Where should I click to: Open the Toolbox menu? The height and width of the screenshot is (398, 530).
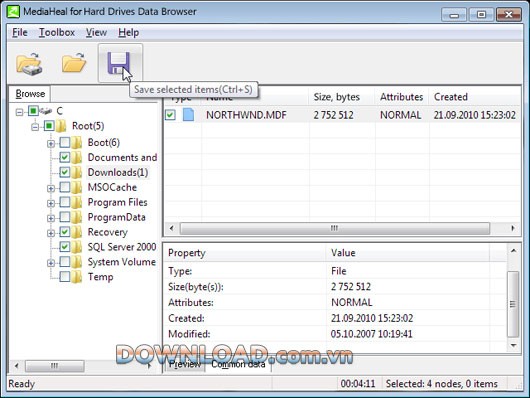coord(57,32)
